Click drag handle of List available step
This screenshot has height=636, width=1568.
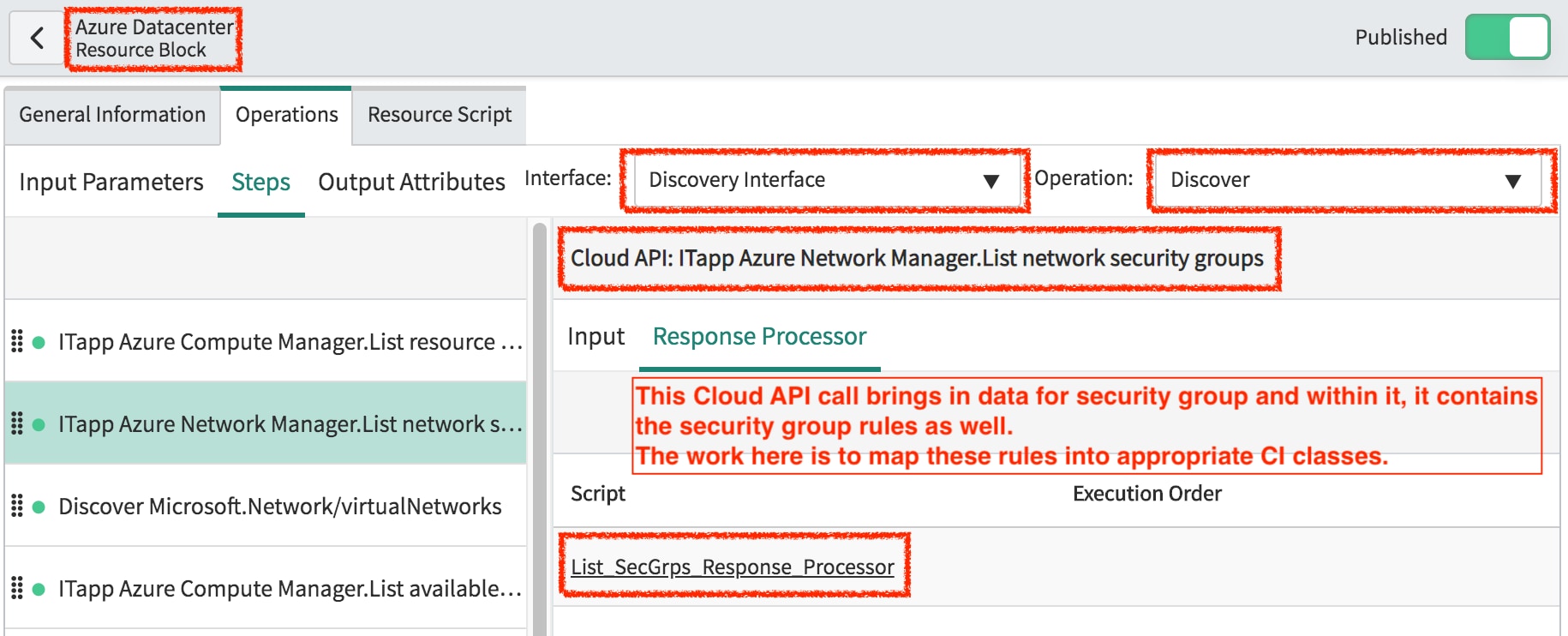coord(16,588)
